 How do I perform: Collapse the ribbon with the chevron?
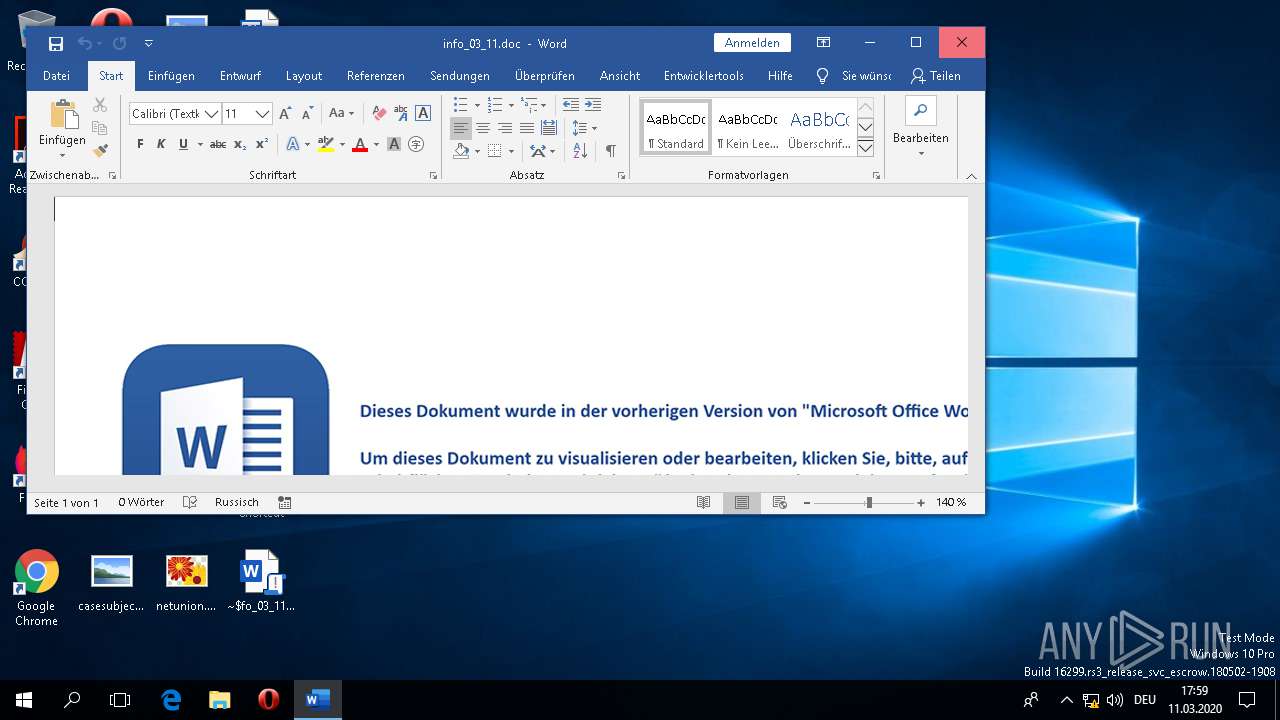[971, 175]
